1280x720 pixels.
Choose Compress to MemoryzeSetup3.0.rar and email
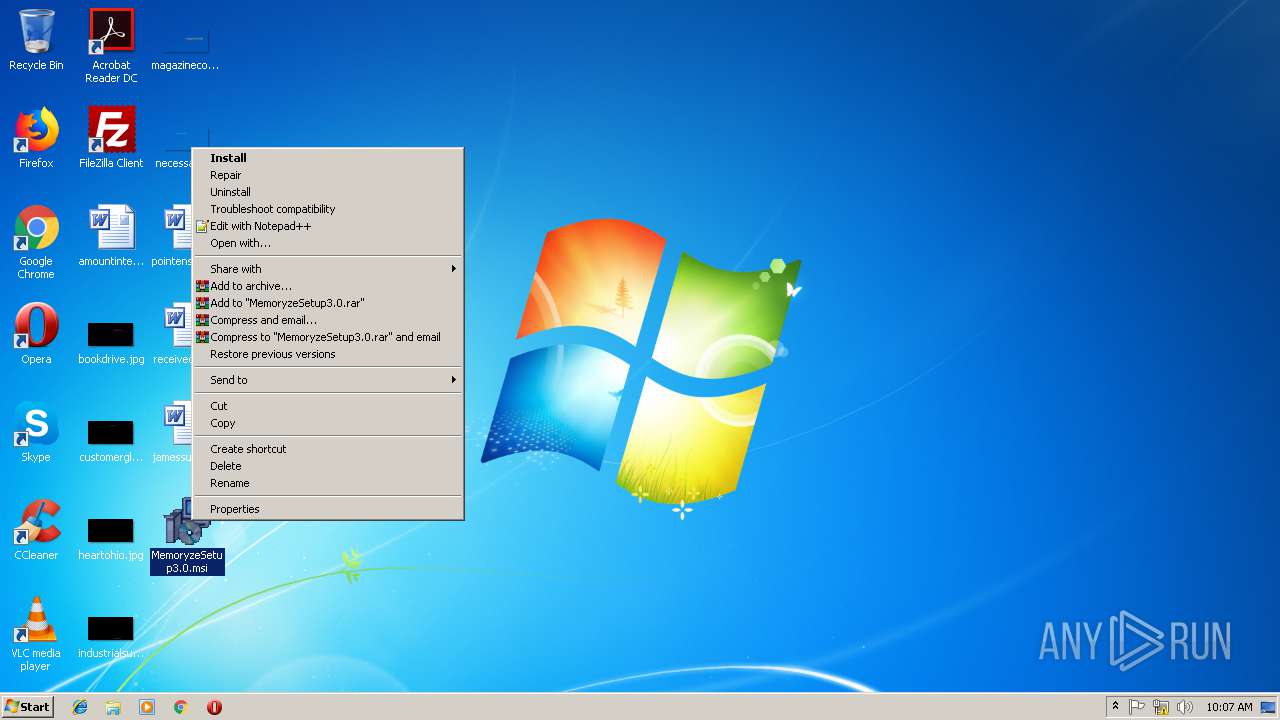click(x=328, y=337)
